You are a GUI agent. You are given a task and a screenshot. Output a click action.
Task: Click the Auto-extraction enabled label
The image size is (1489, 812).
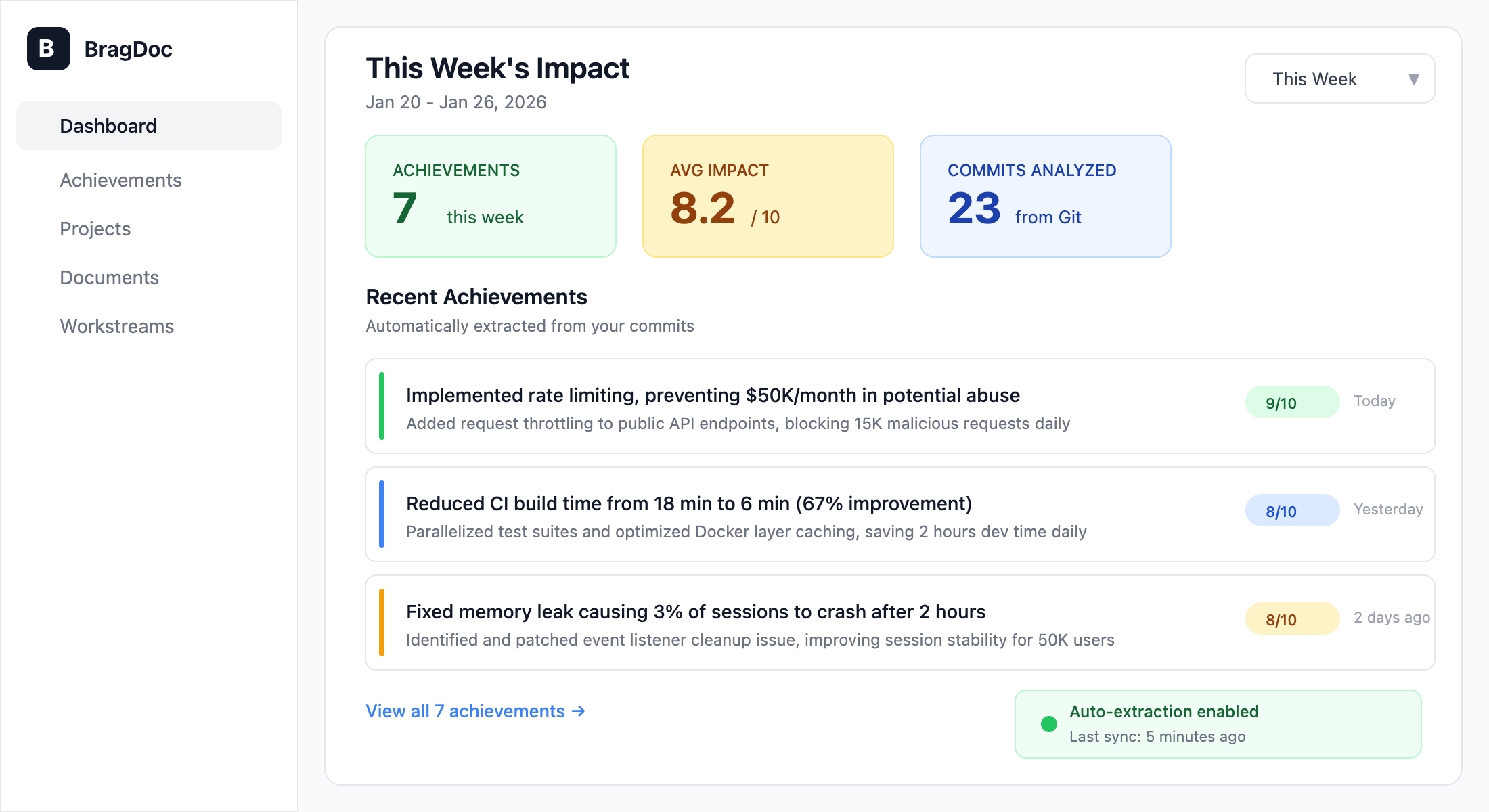(1163, 712)
